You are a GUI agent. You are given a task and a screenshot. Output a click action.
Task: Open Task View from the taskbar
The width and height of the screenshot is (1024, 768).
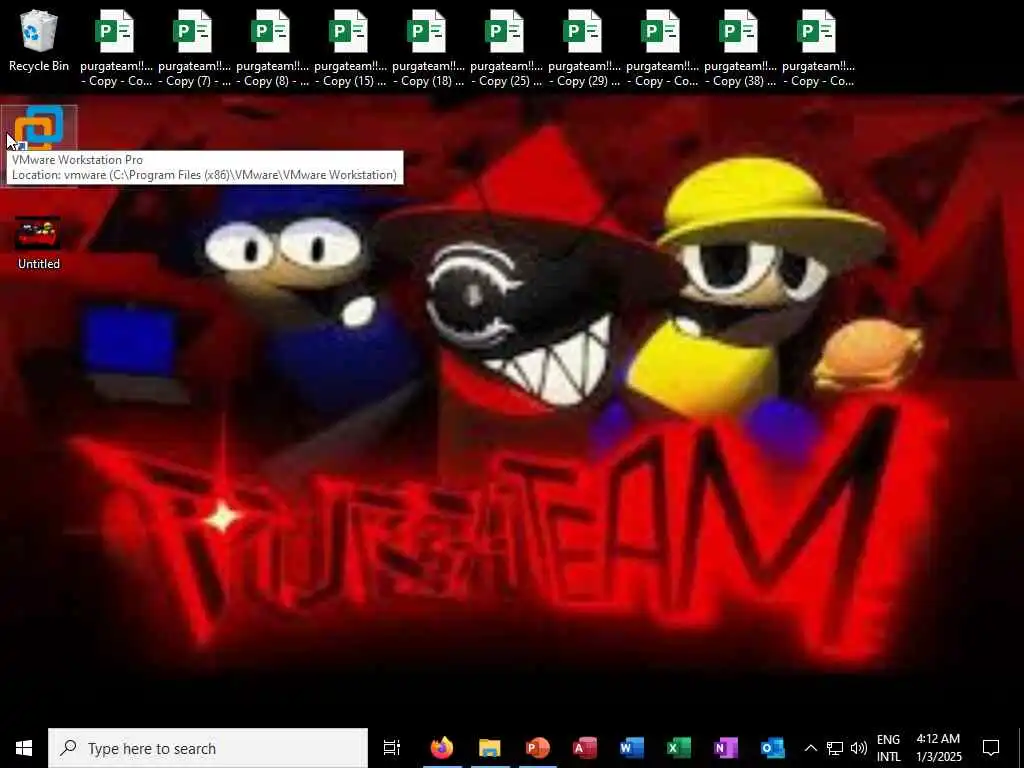coord(392,748)
